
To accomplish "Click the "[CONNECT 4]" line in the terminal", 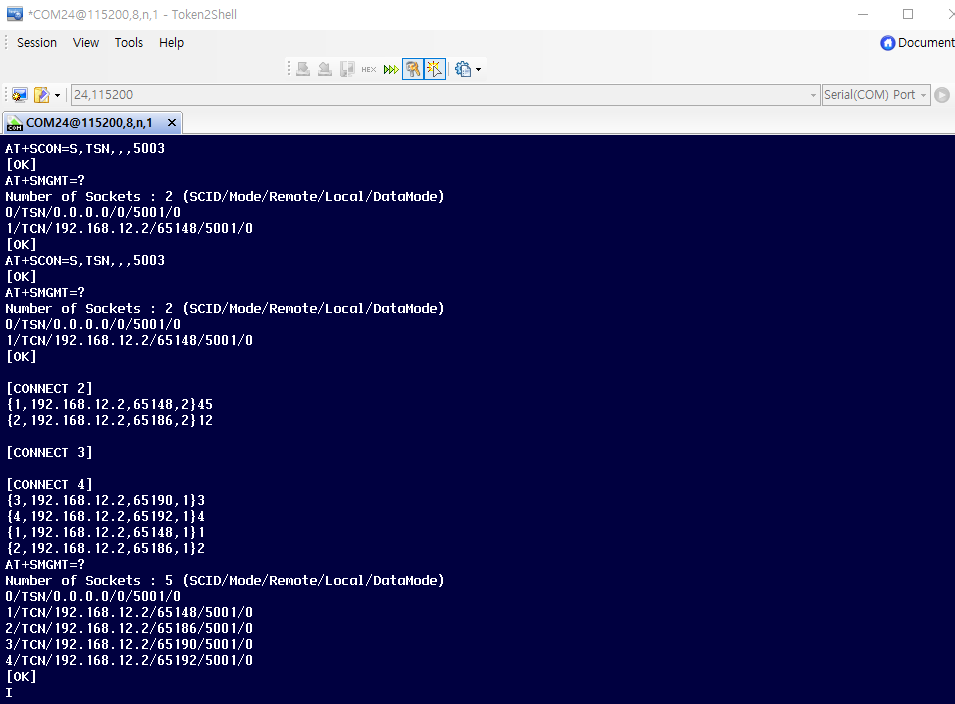I will 49,485.
